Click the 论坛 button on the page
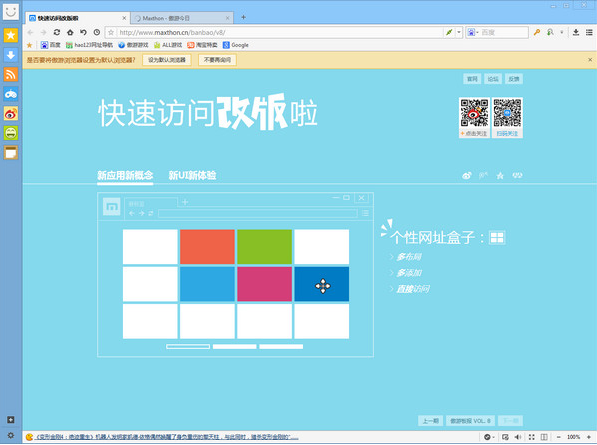This screenshot has width=597, height=445. 493,79
